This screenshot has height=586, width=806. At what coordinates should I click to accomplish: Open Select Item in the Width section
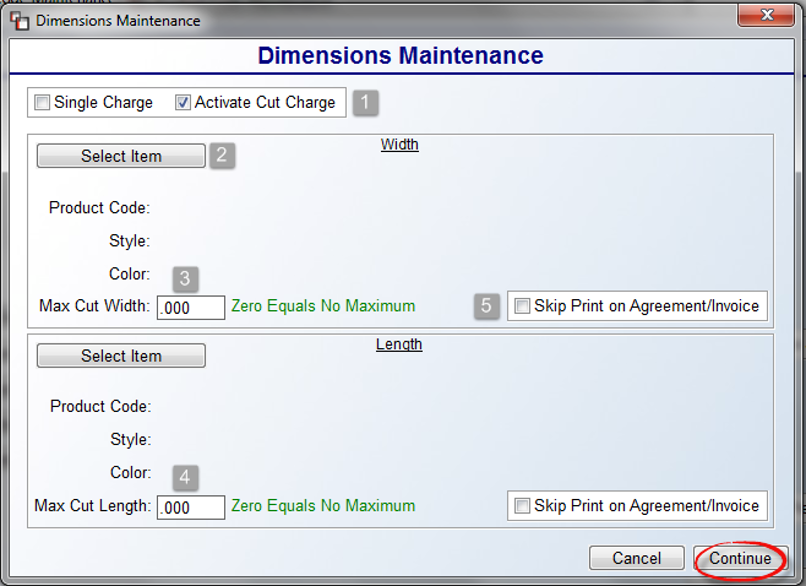click(121, 156)
